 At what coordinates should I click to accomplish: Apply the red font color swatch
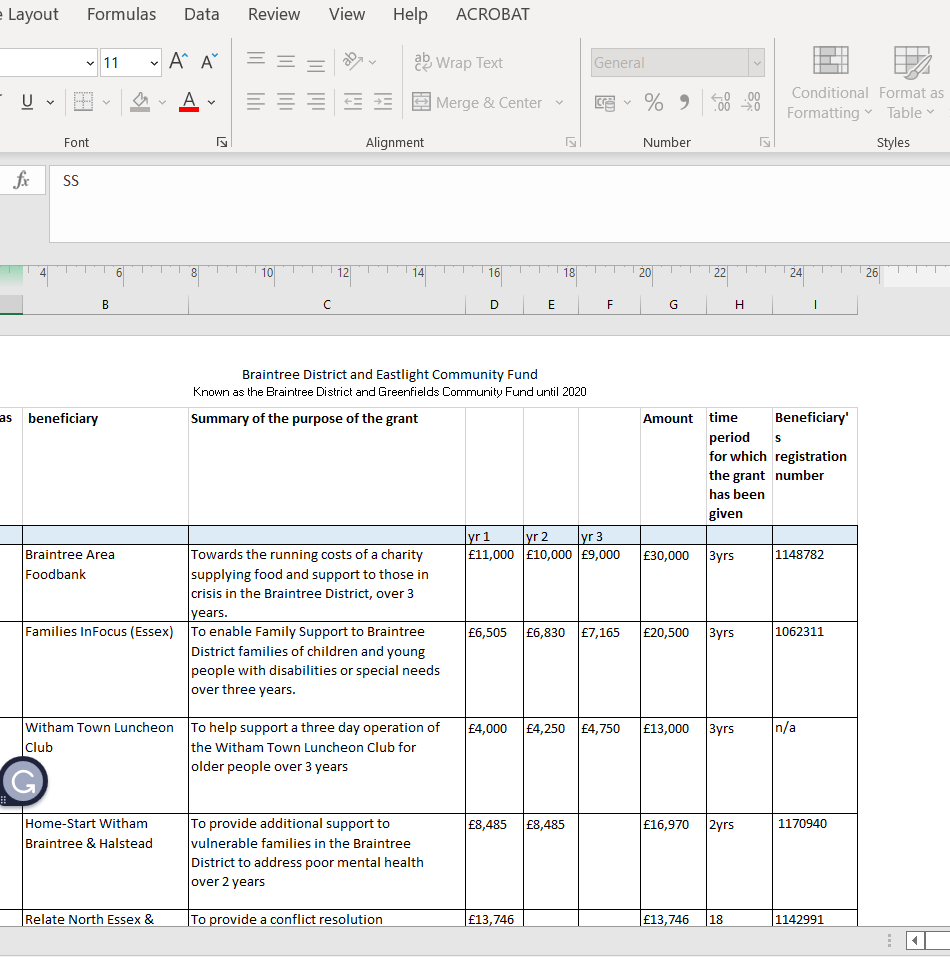point(189,102)
